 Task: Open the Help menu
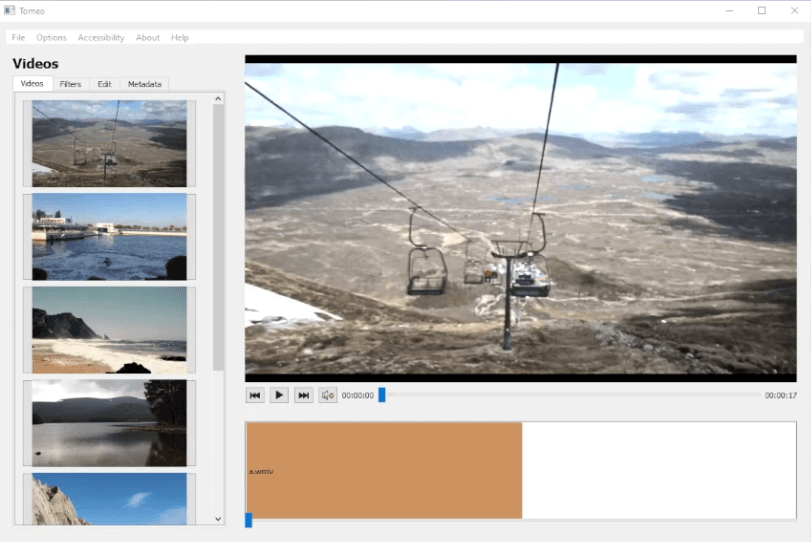tap(180, 37)
